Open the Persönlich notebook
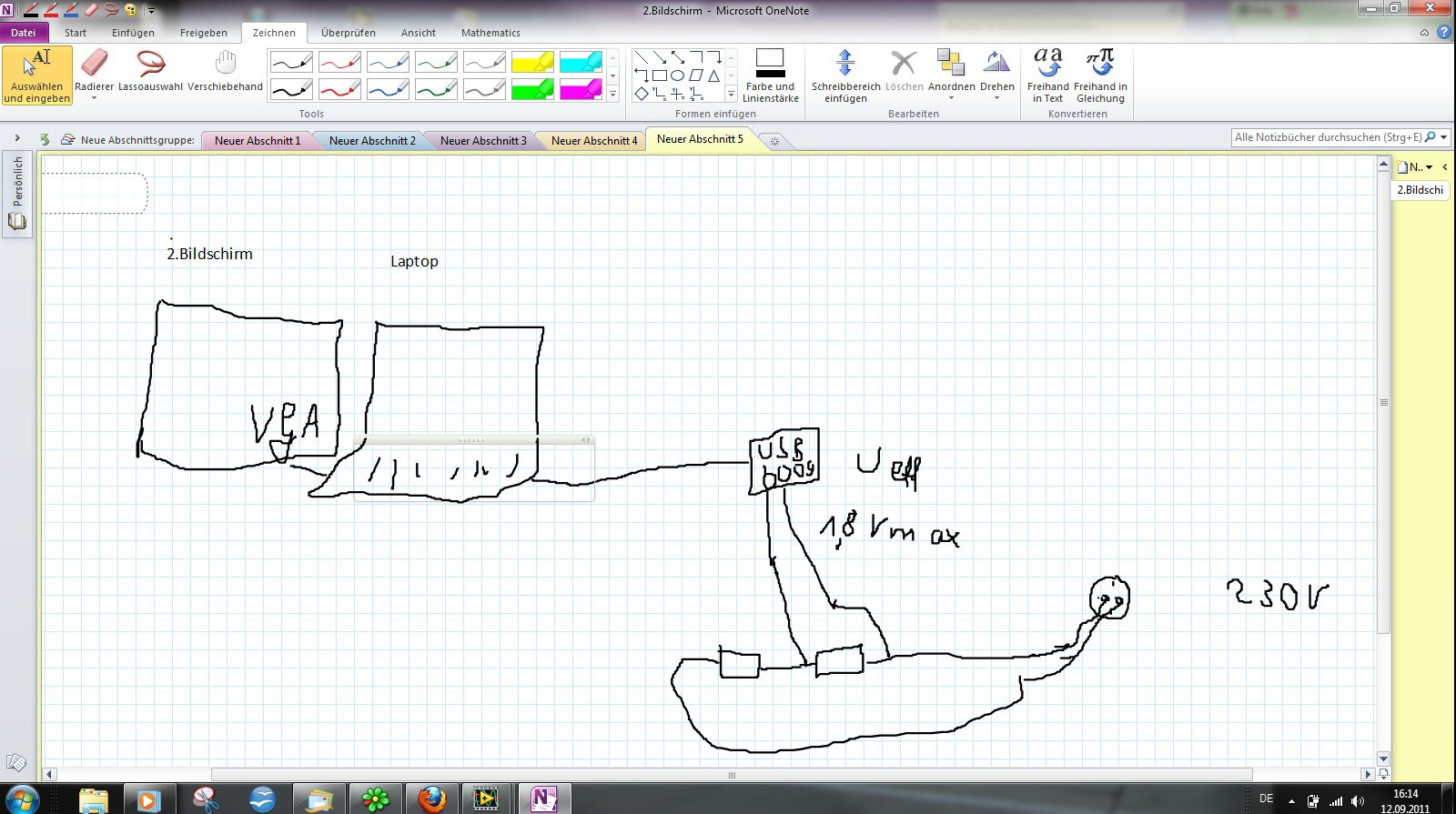This screenshot has height=814, width=1456. [17, 193]
